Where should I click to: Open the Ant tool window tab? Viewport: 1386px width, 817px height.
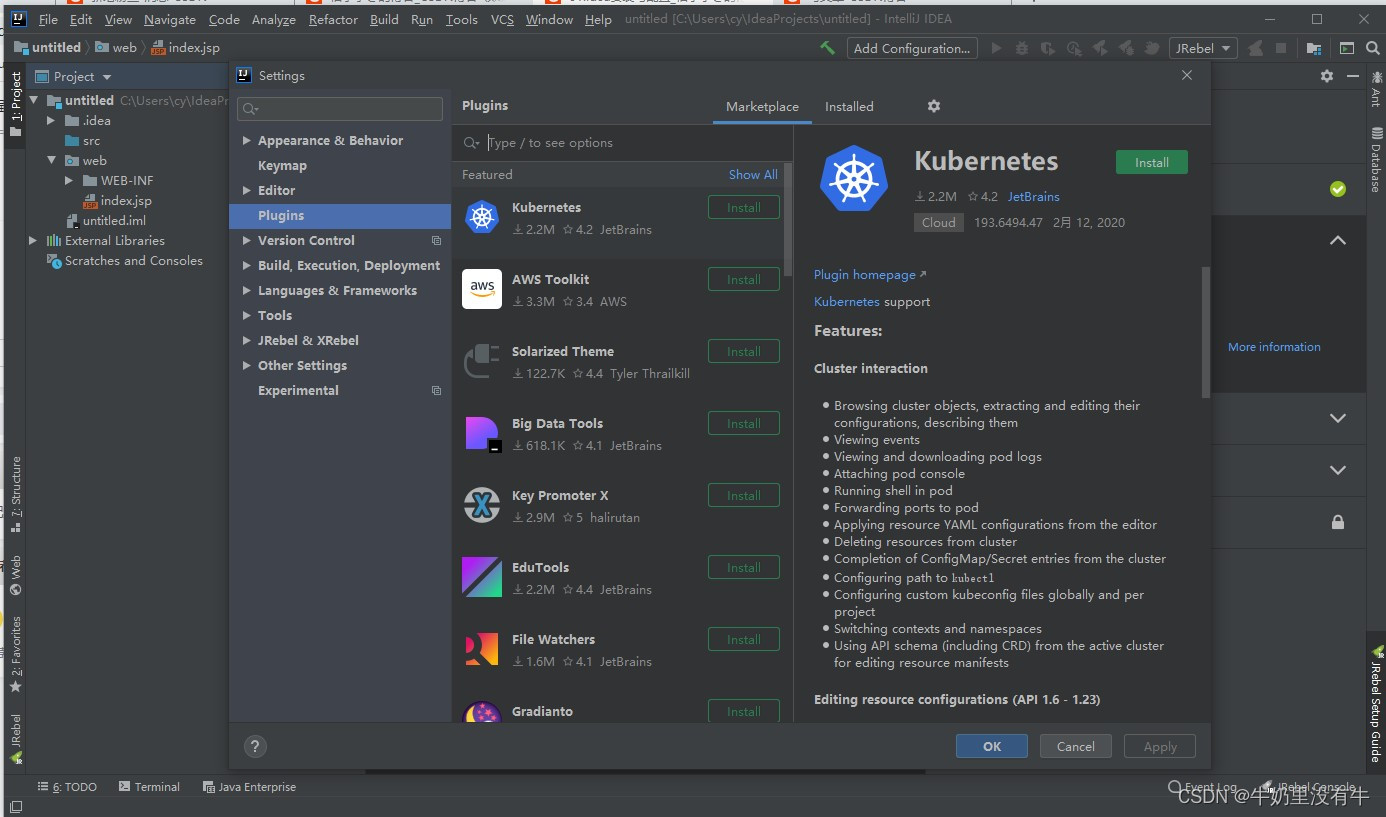[1375, 89]
